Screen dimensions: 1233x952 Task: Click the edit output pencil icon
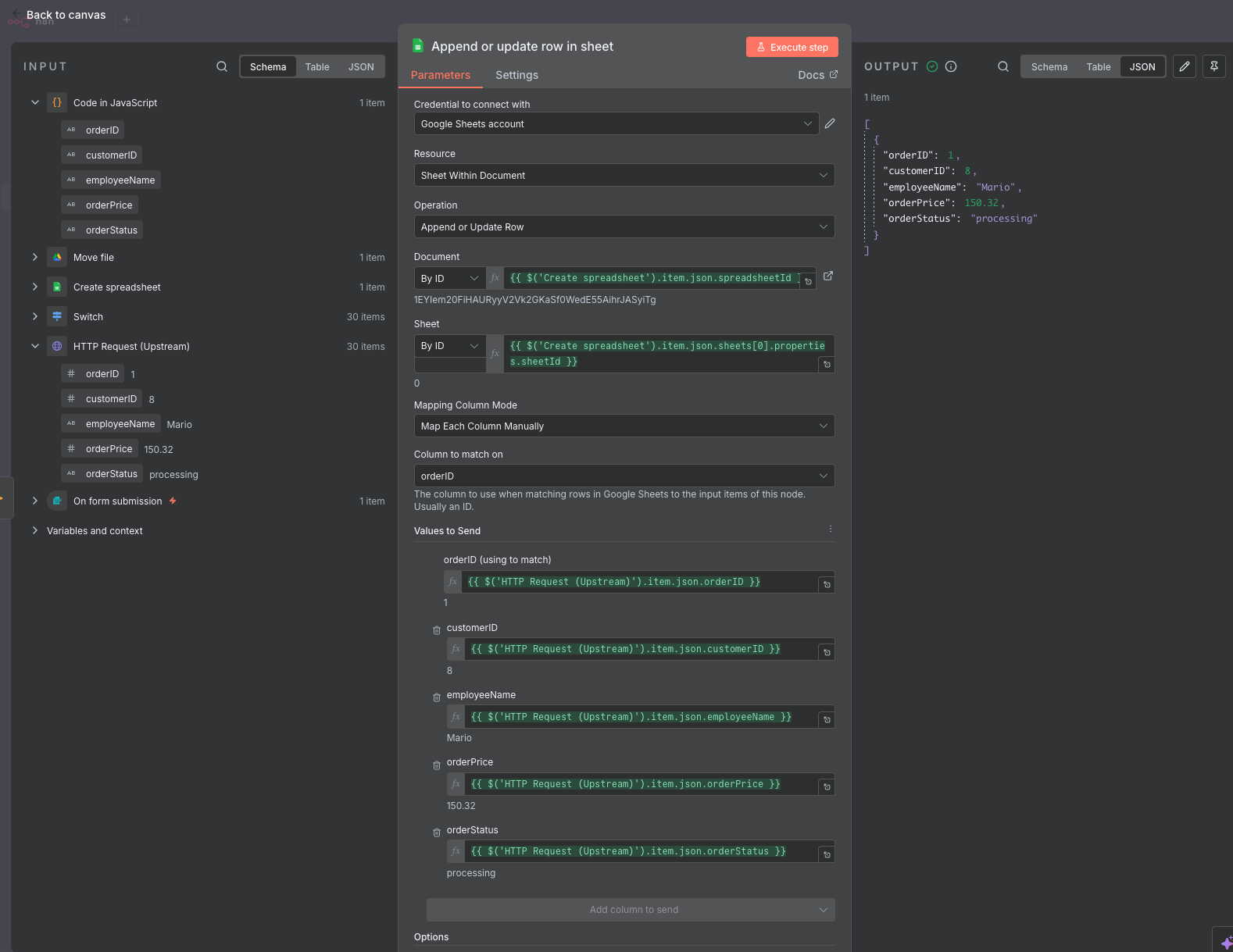pyautogui.click(x=1185, y=66)
